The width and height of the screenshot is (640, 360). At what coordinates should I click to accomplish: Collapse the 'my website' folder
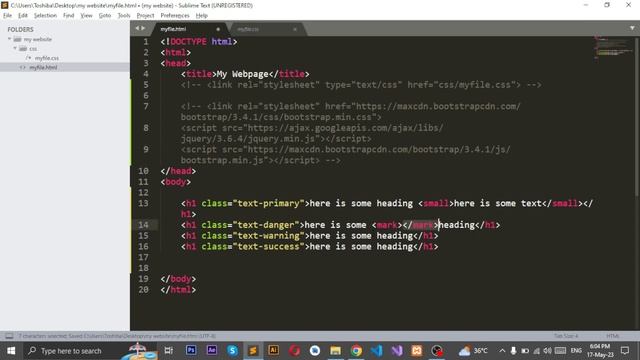tap(9, 39)
